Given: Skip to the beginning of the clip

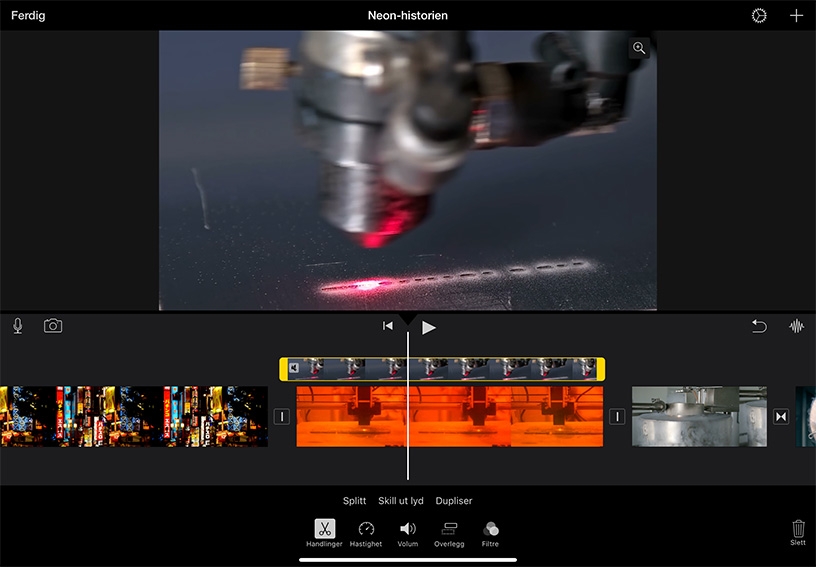Looking at the screenshot, I should [x=388, y=326].
